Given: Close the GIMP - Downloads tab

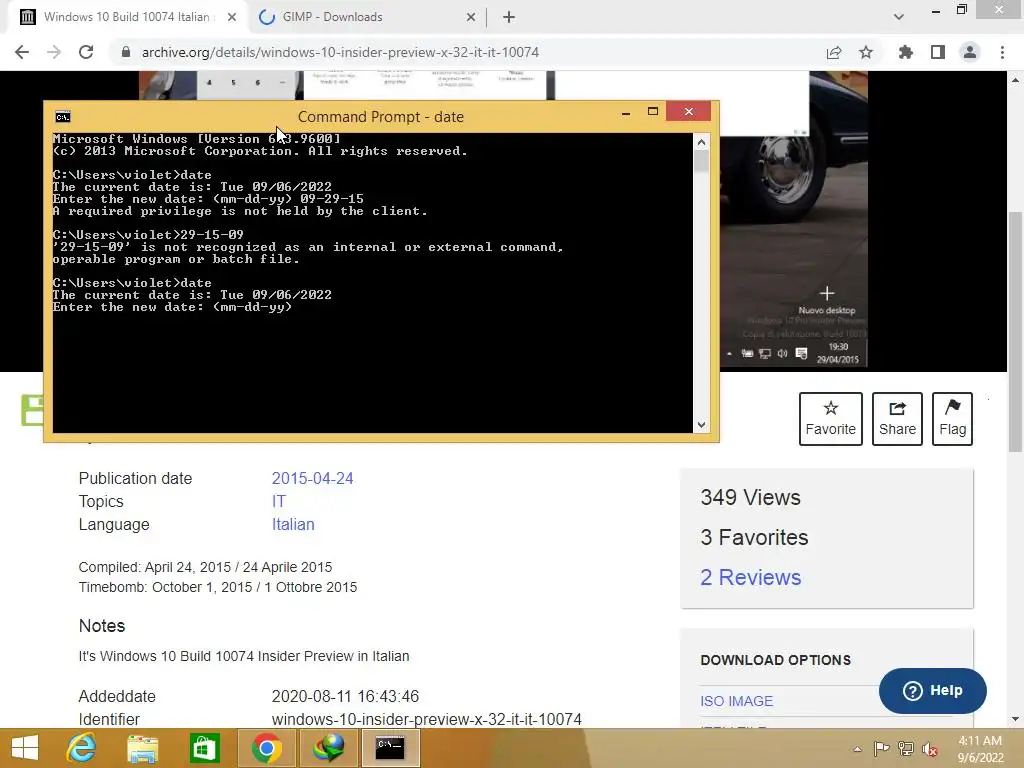Looking at the screenshot, I should [x=471, y=18].
